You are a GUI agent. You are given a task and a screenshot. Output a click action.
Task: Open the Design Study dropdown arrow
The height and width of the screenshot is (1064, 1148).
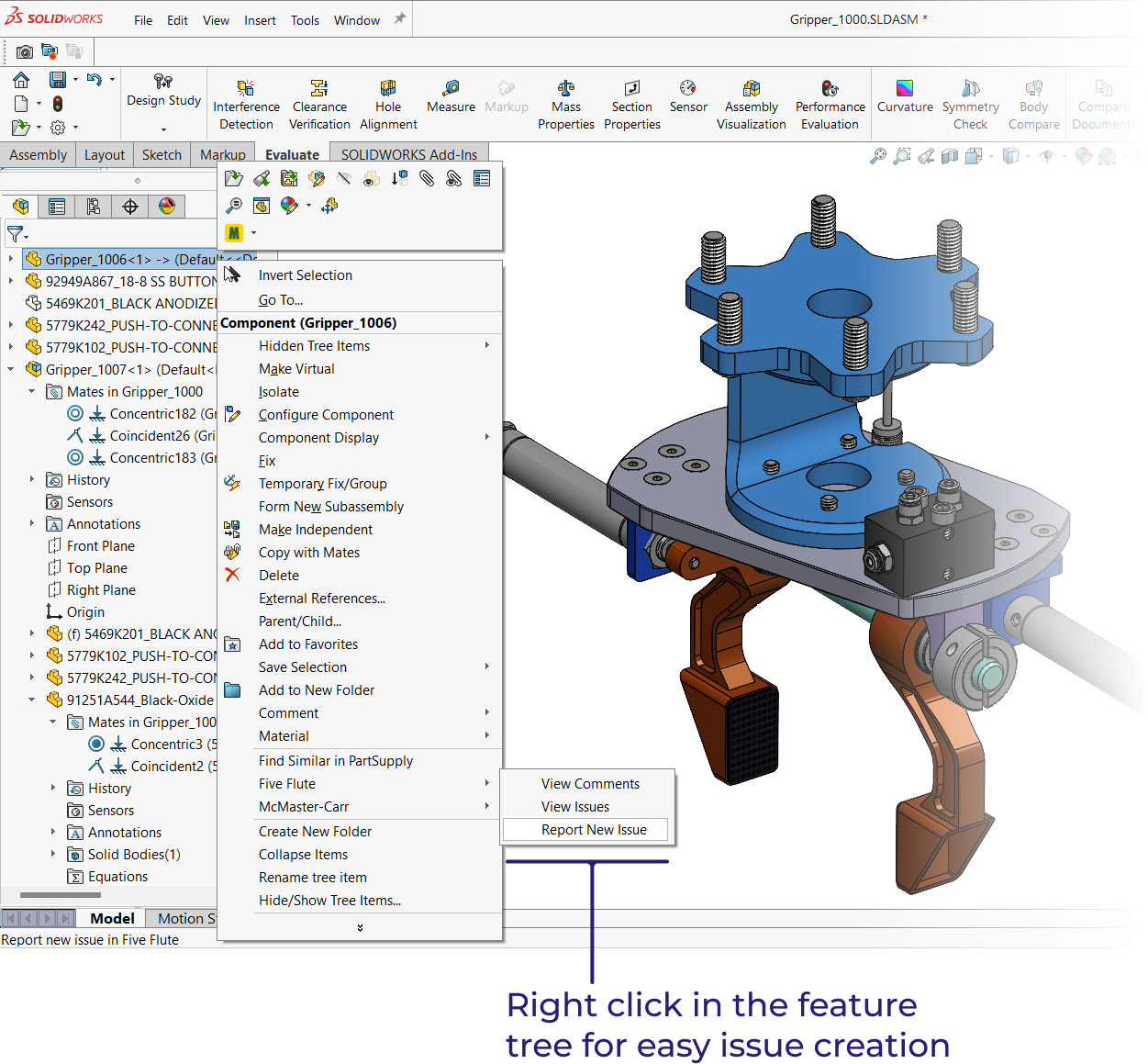point(163,129)
